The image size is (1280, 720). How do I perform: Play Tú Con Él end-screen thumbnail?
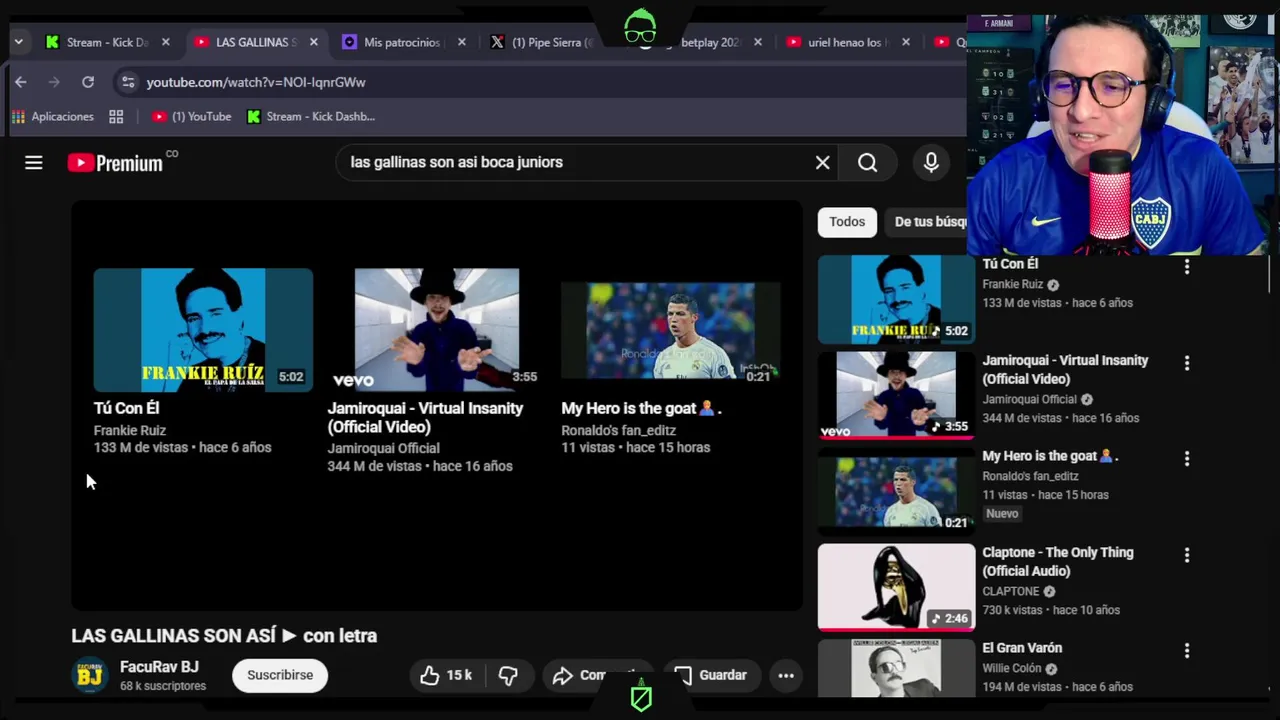[x=203, y=330]
